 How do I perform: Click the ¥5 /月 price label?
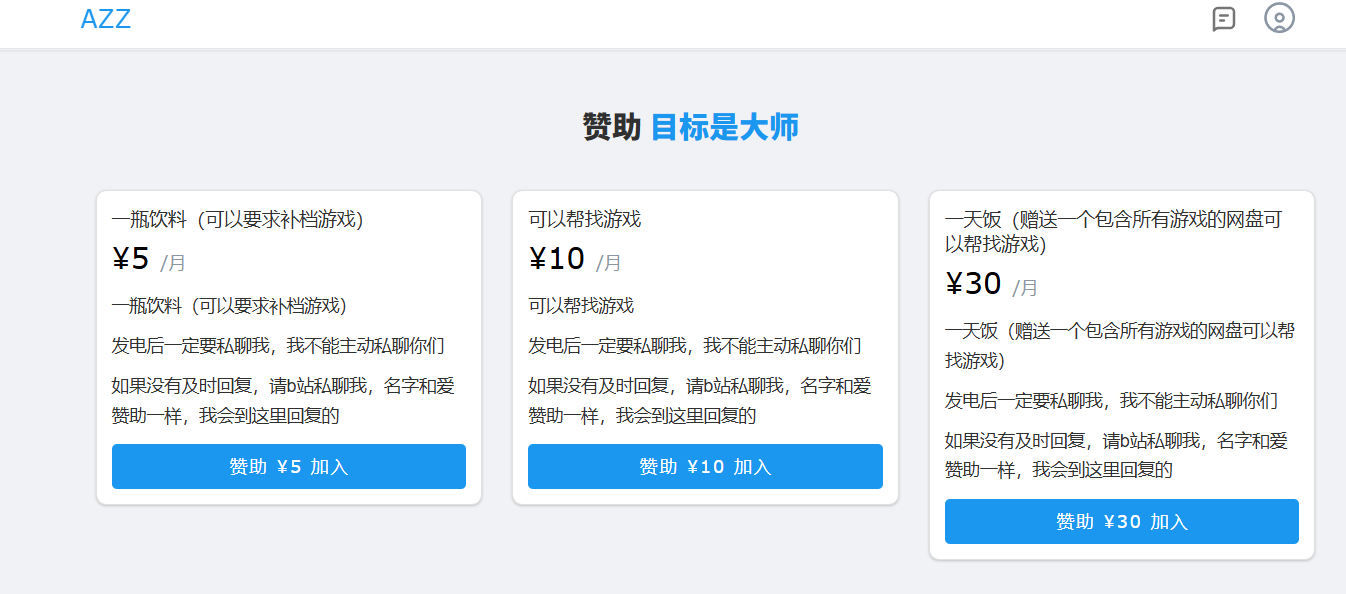pos(148,260)
